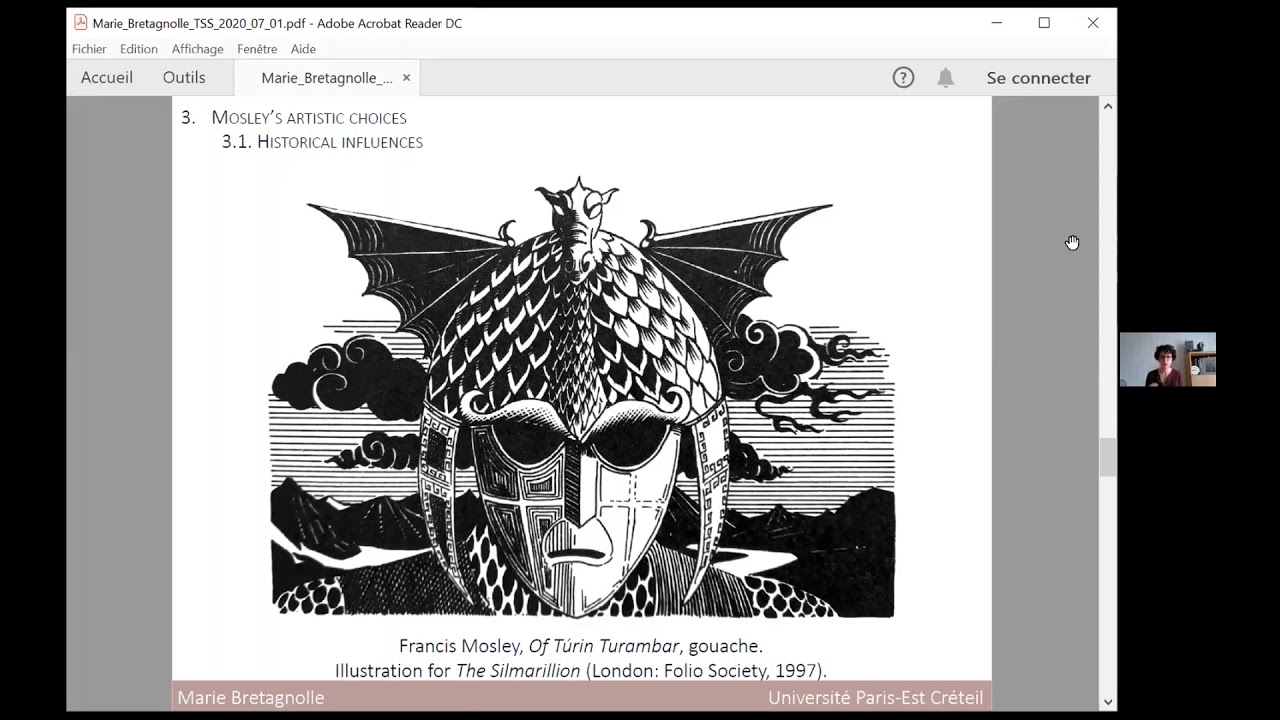Click footer text 'Université Paris-Est Créteil'
1280x720 pixels.
pyautogui.click(x=876, y=697)
